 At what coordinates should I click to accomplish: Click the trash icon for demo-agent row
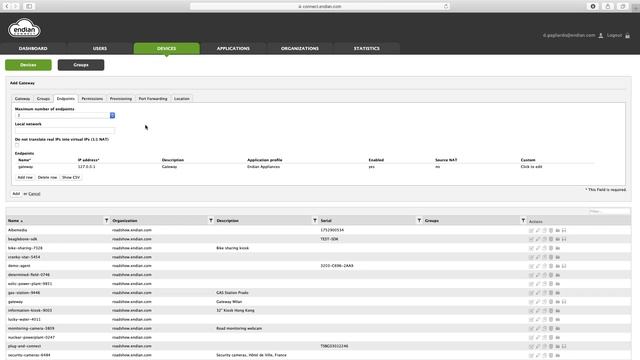click(x=551, y=266)
